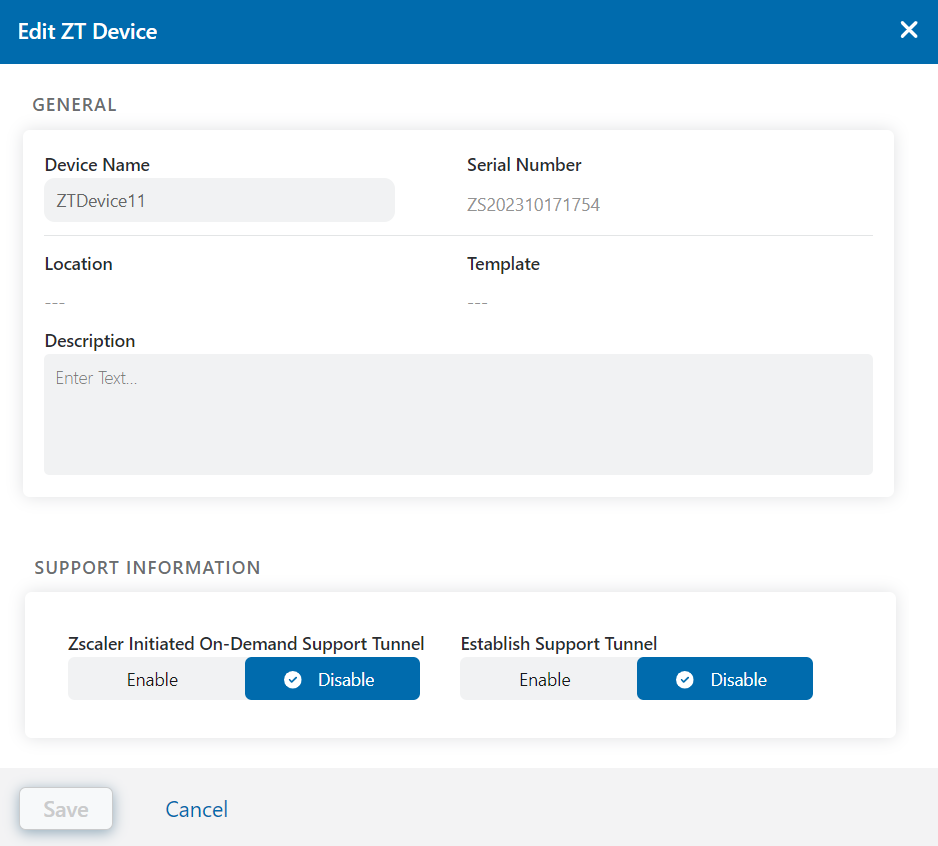Click the Edit ZT Device title text
The image size is (938, 846).
(87, 31)
